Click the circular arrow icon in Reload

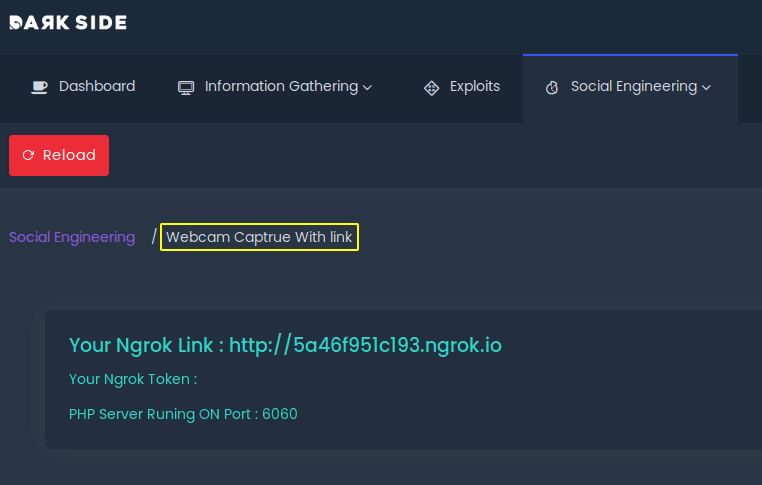28,155
